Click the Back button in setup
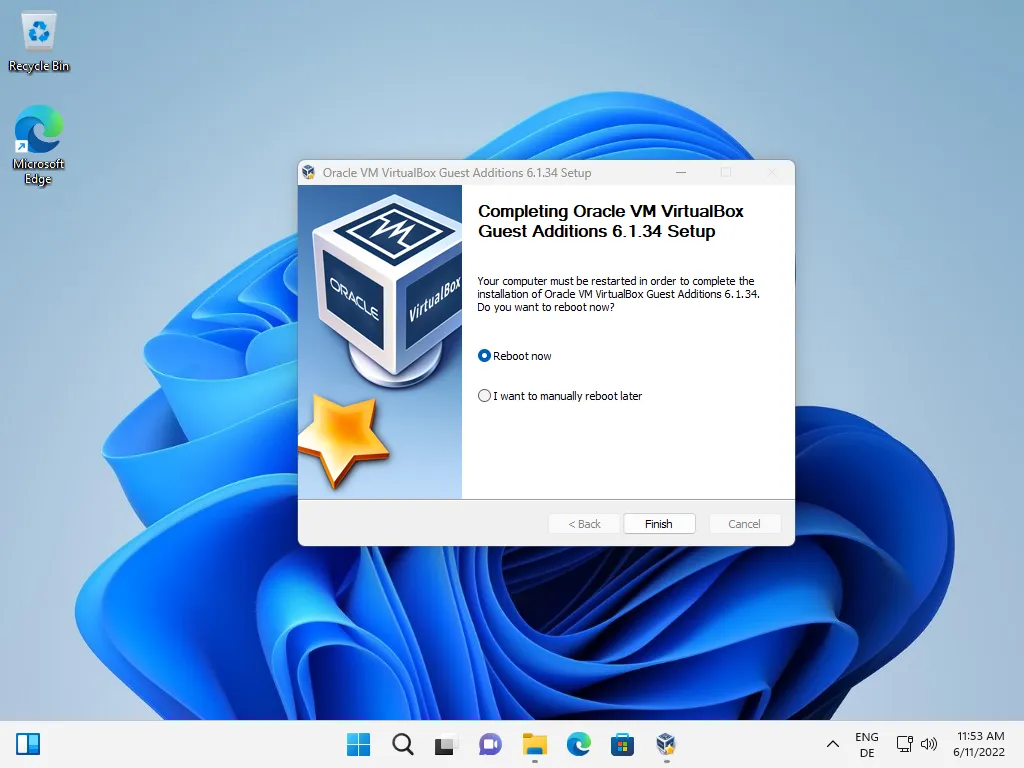The height and width of the screenshot is (768, 1024). click(584, 524)
